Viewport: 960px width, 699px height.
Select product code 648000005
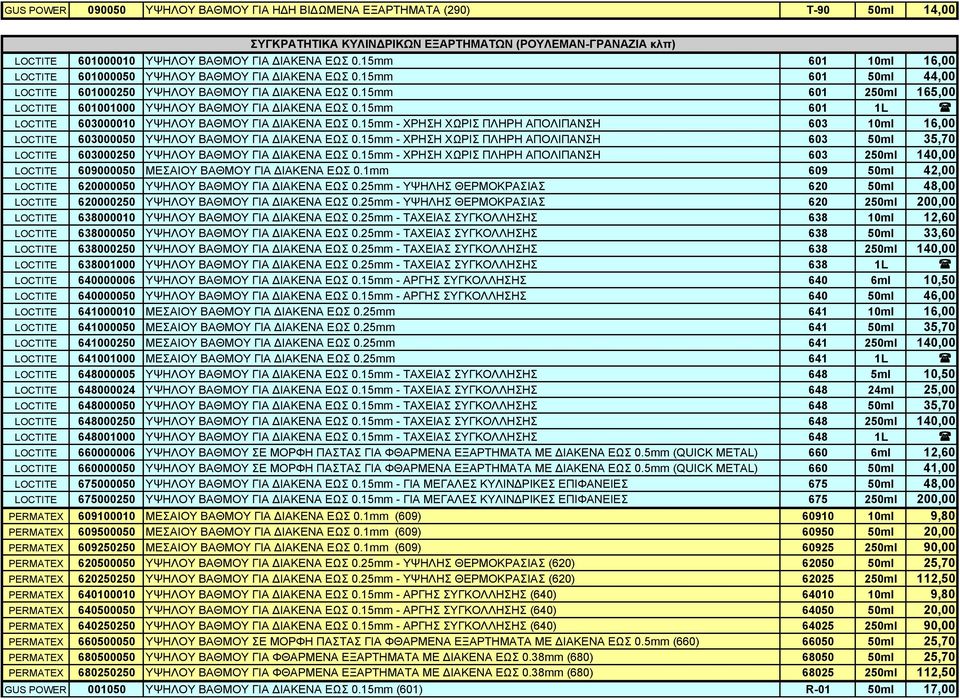tap(107, 374)
